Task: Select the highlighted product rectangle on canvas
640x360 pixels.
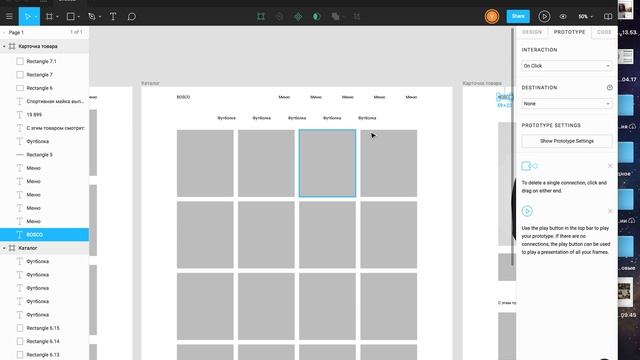Action: tap(327, 163)
